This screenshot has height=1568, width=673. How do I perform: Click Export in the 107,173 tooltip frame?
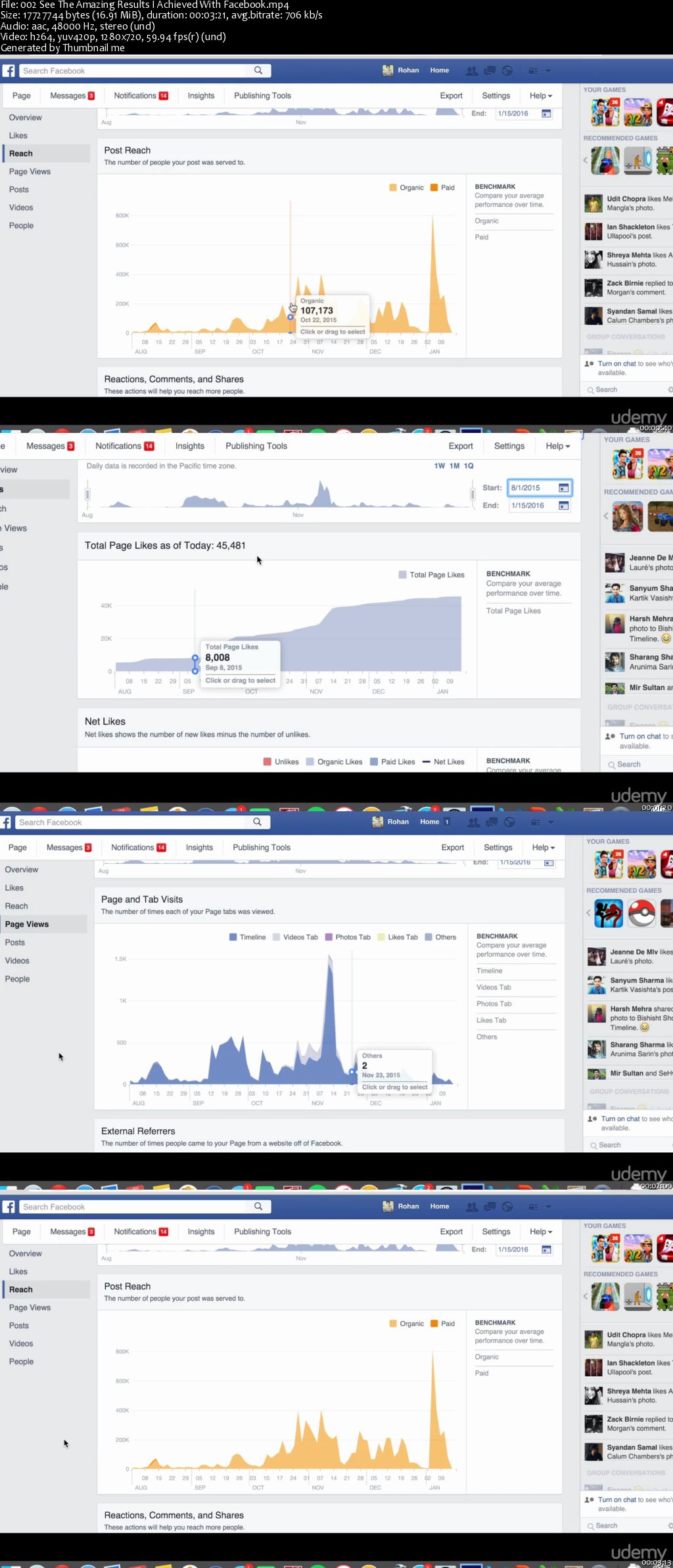[x=452, y=96]
